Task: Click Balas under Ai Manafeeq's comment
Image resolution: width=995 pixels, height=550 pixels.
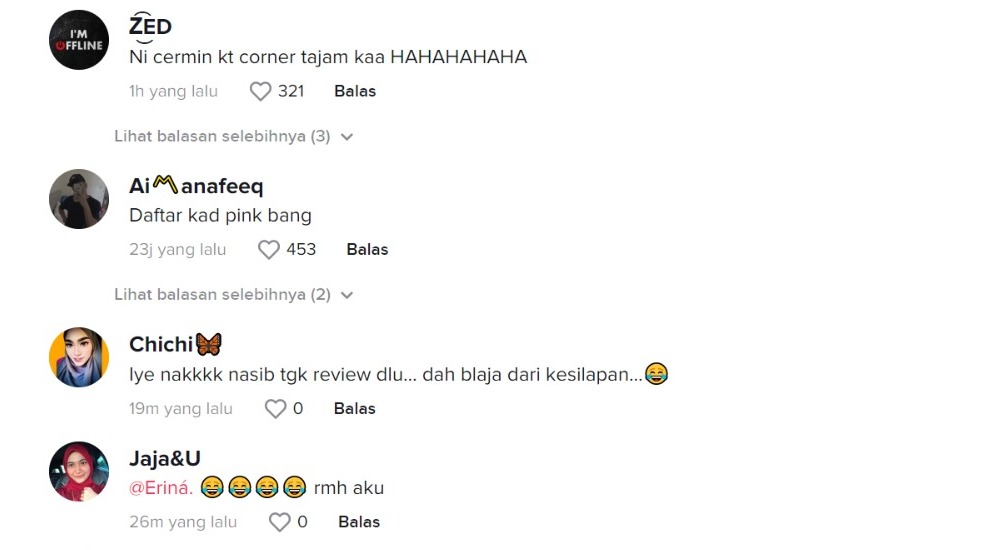Action: pos(367,250)
